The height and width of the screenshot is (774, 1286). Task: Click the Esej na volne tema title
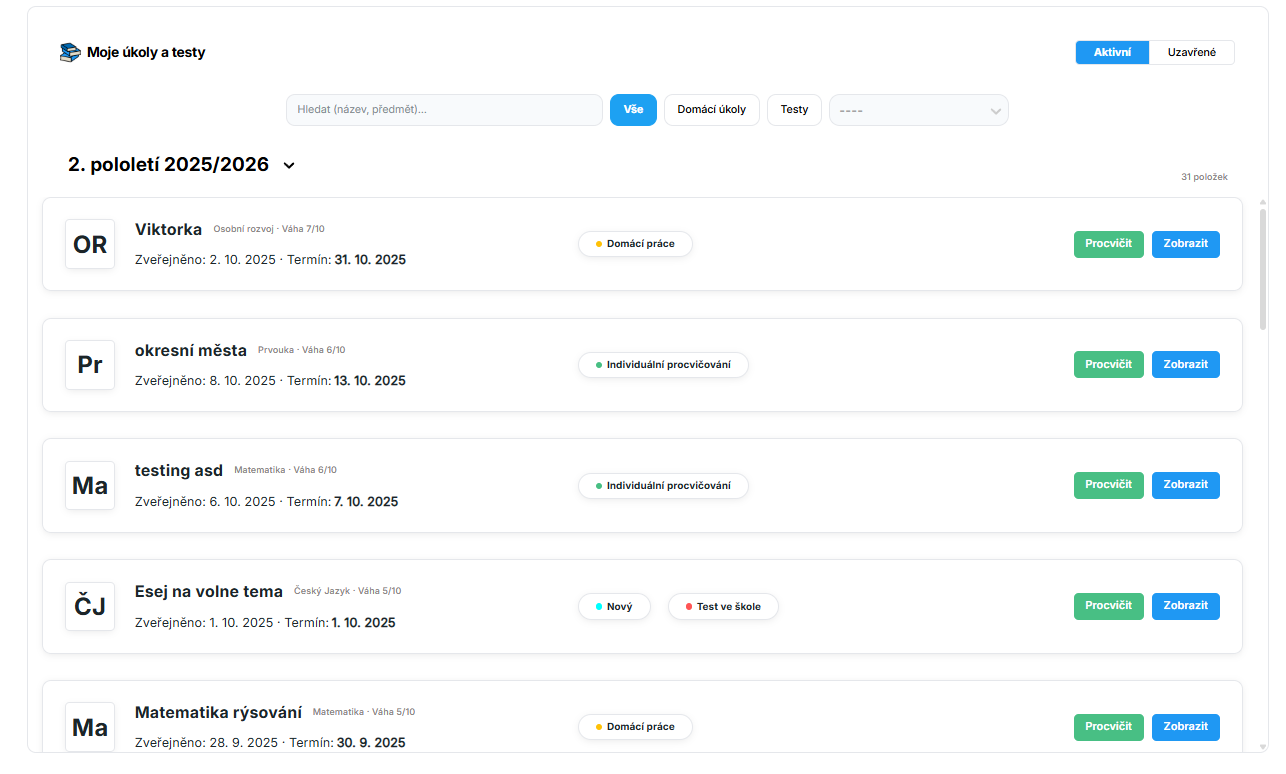(209, 592)
